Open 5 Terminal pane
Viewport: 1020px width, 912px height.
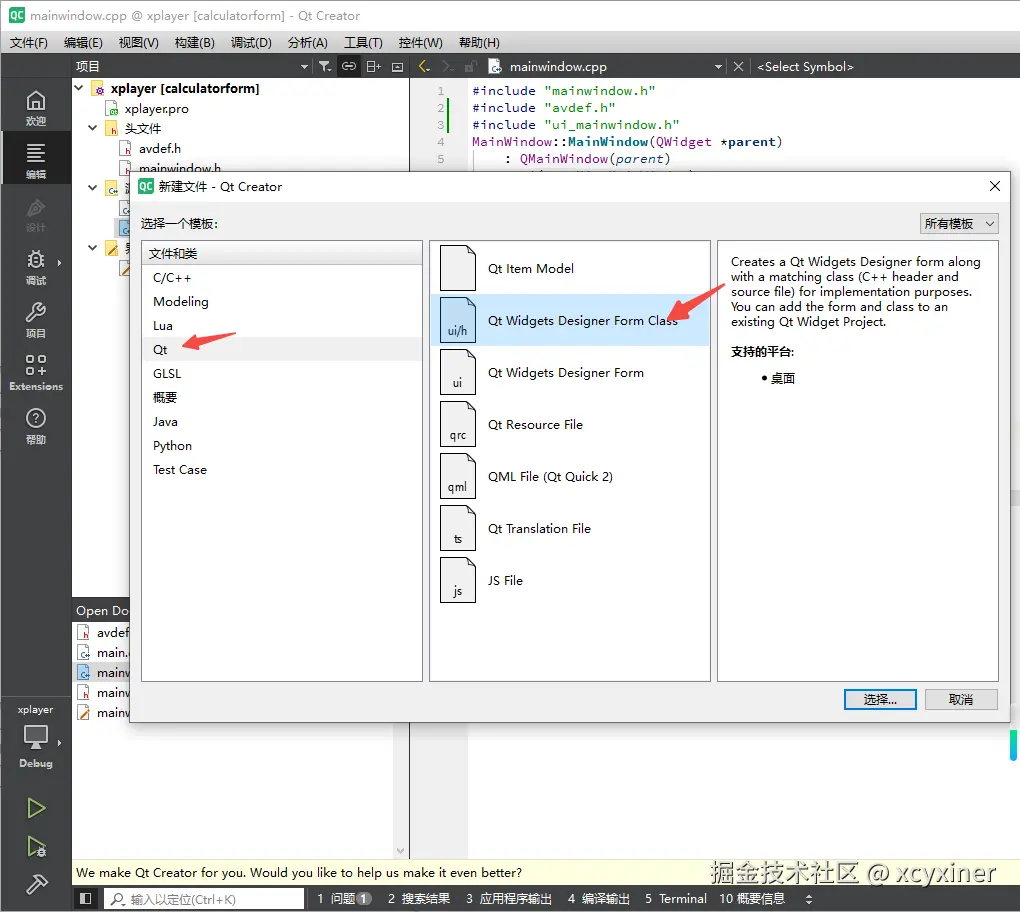675,898
